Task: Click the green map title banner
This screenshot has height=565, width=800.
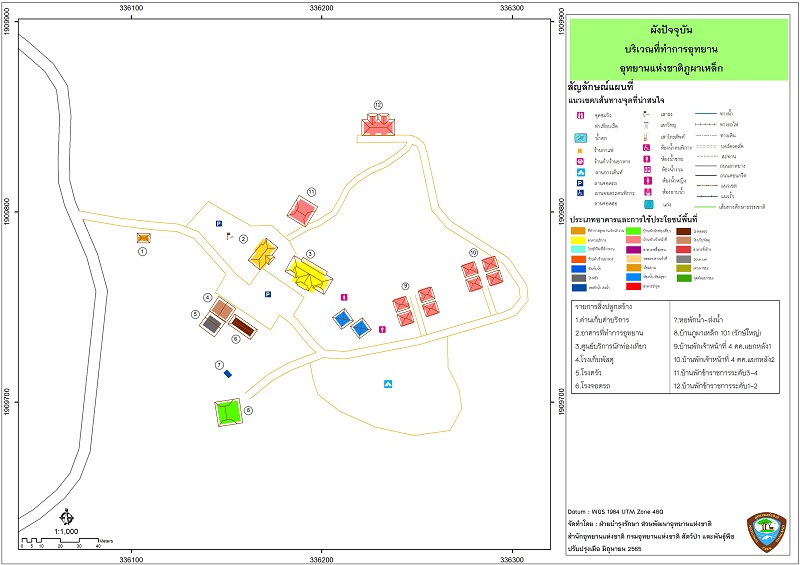Action: [x=679, y=49]
